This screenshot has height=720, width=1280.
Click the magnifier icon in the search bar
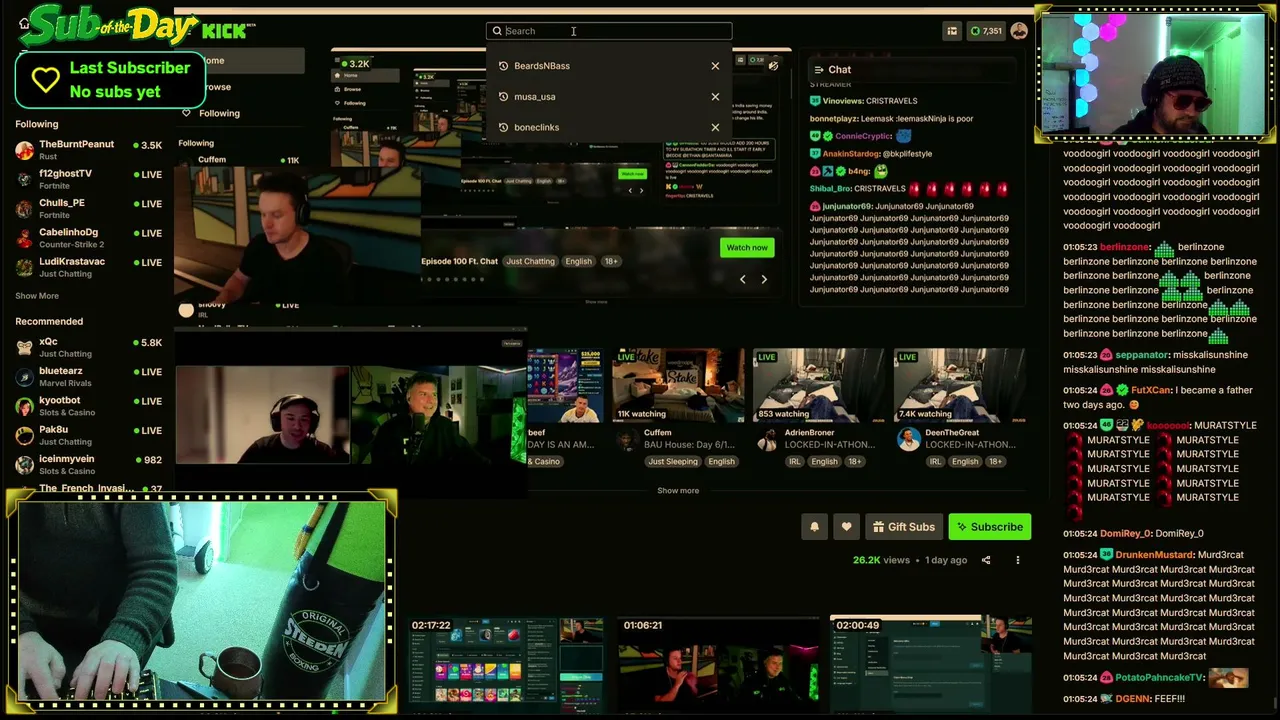[x=497, y=31]
